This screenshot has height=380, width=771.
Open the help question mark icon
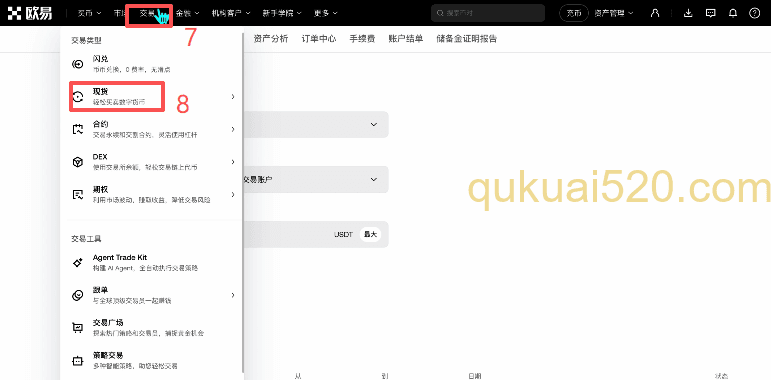click(754, 13)
